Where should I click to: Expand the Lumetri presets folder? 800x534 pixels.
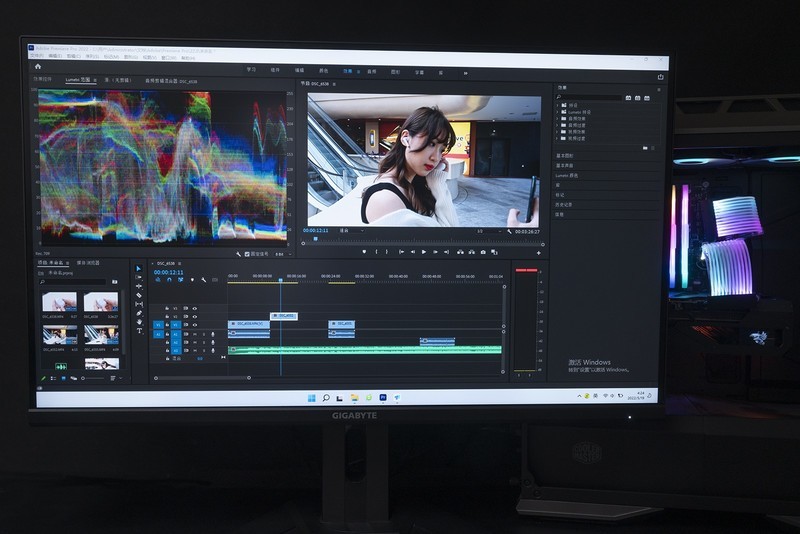point(559,111)
